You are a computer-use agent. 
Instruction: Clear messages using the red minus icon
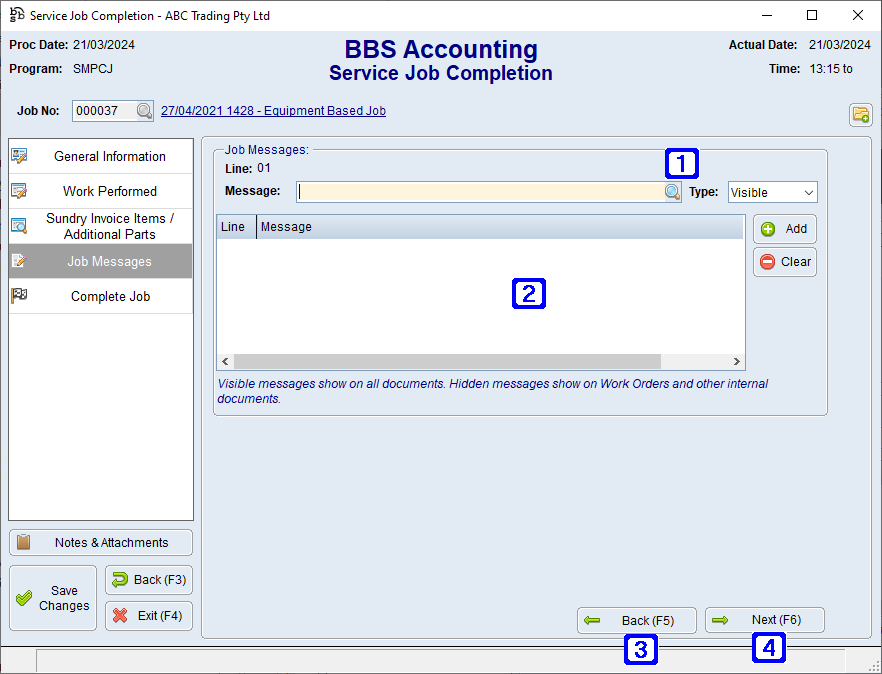click(784, 261)
